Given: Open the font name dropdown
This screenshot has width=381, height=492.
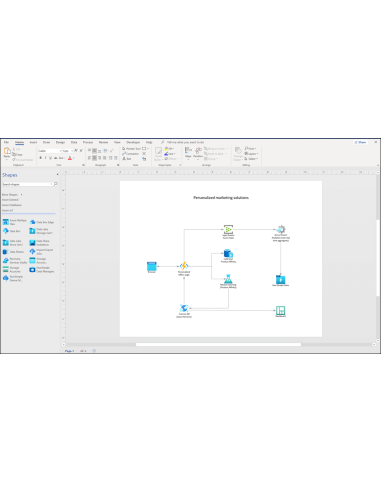Looking at the screenshot, I should point(60,151).
